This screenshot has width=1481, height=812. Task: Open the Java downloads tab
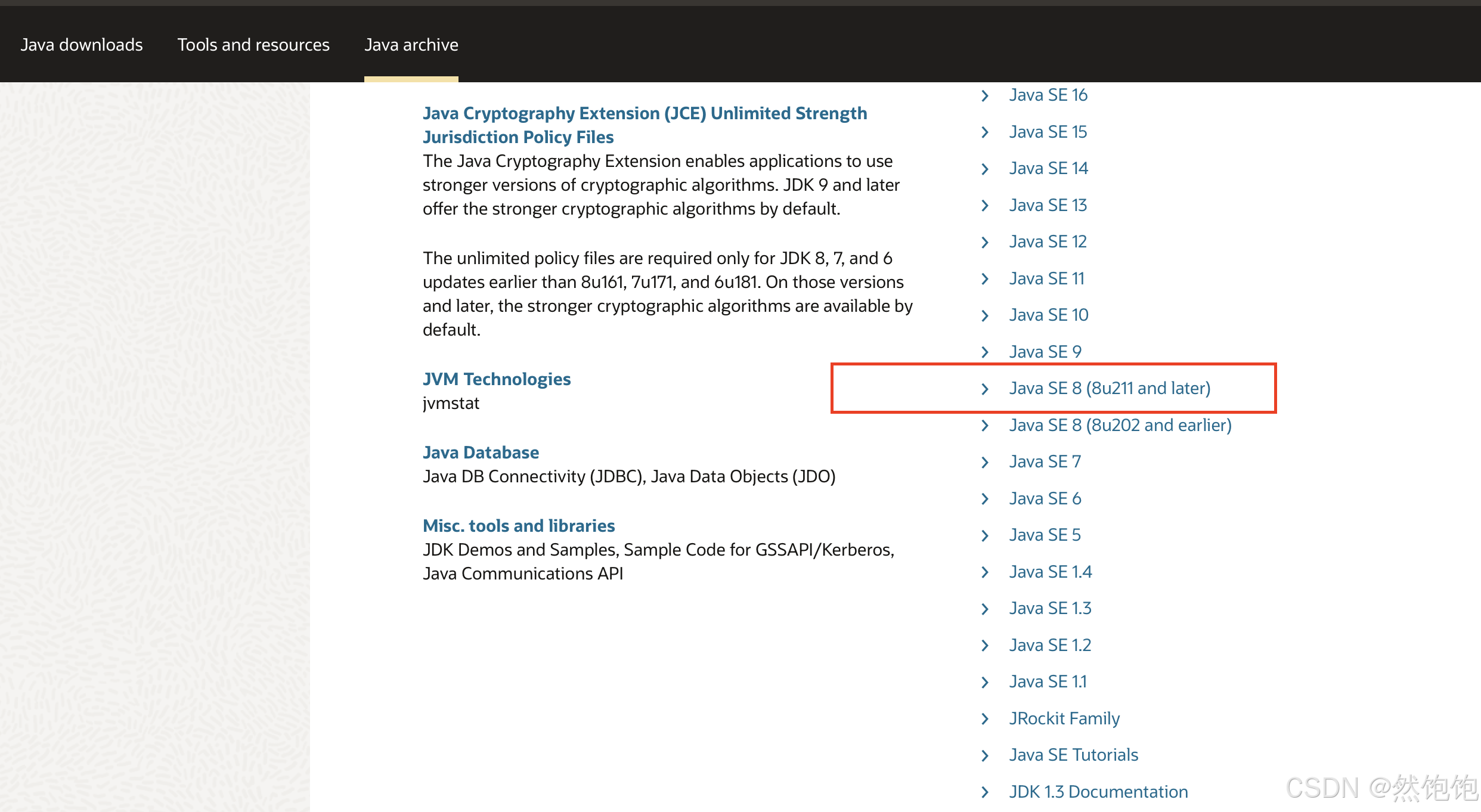[x=82, y=45]
